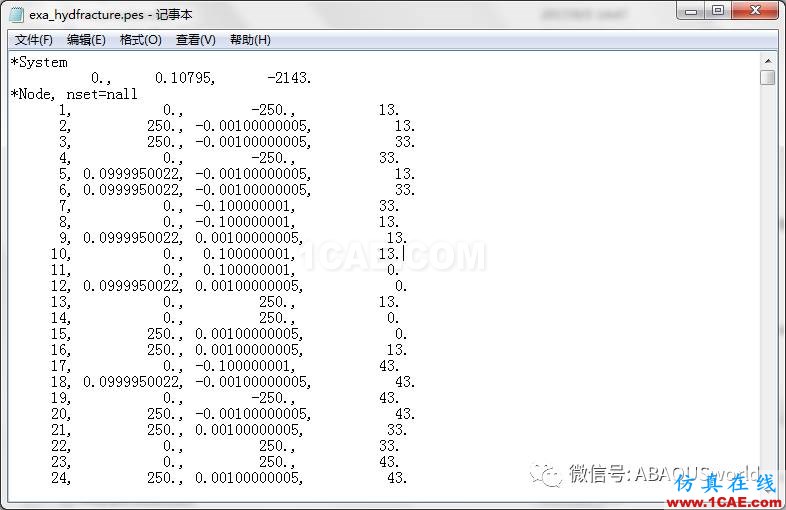The height and width of the screenshot is (510, 786).
Task: Click node number 20, row
Action: (x=233, y=414)
